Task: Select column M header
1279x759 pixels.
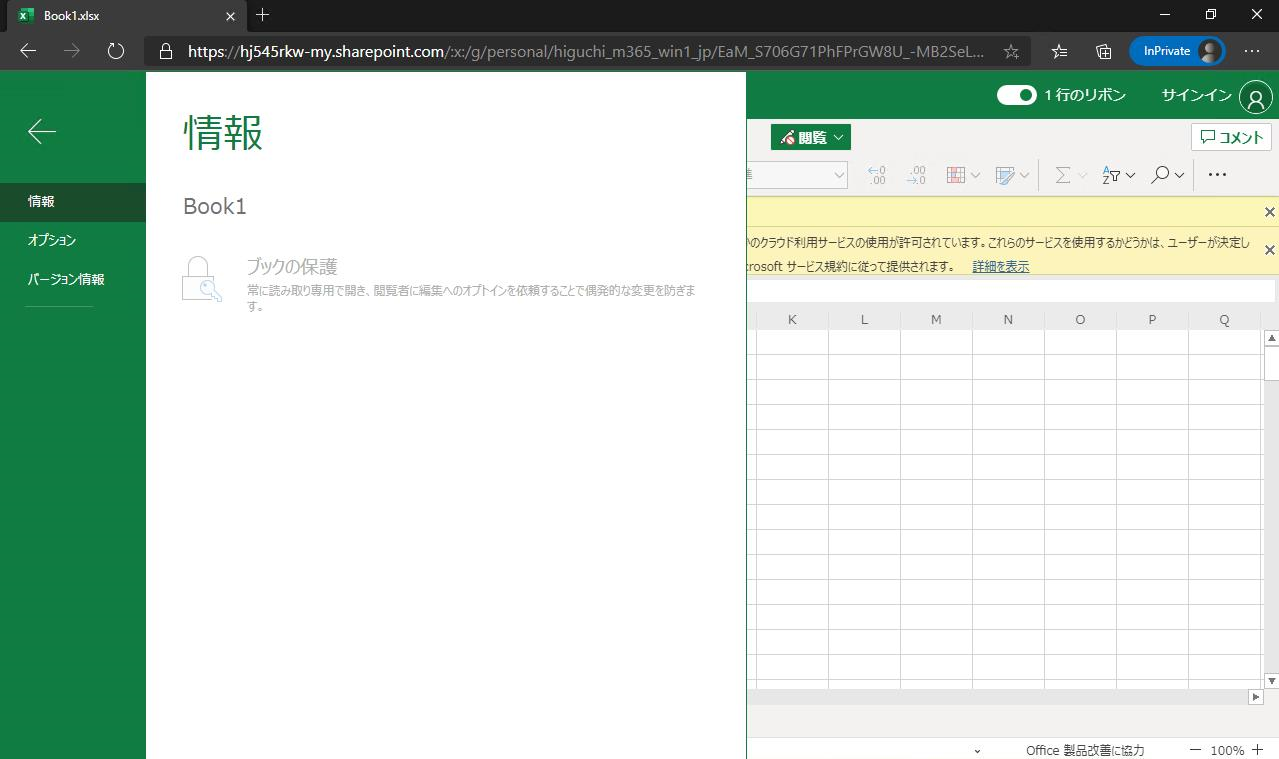Action: tap(936, 319)
